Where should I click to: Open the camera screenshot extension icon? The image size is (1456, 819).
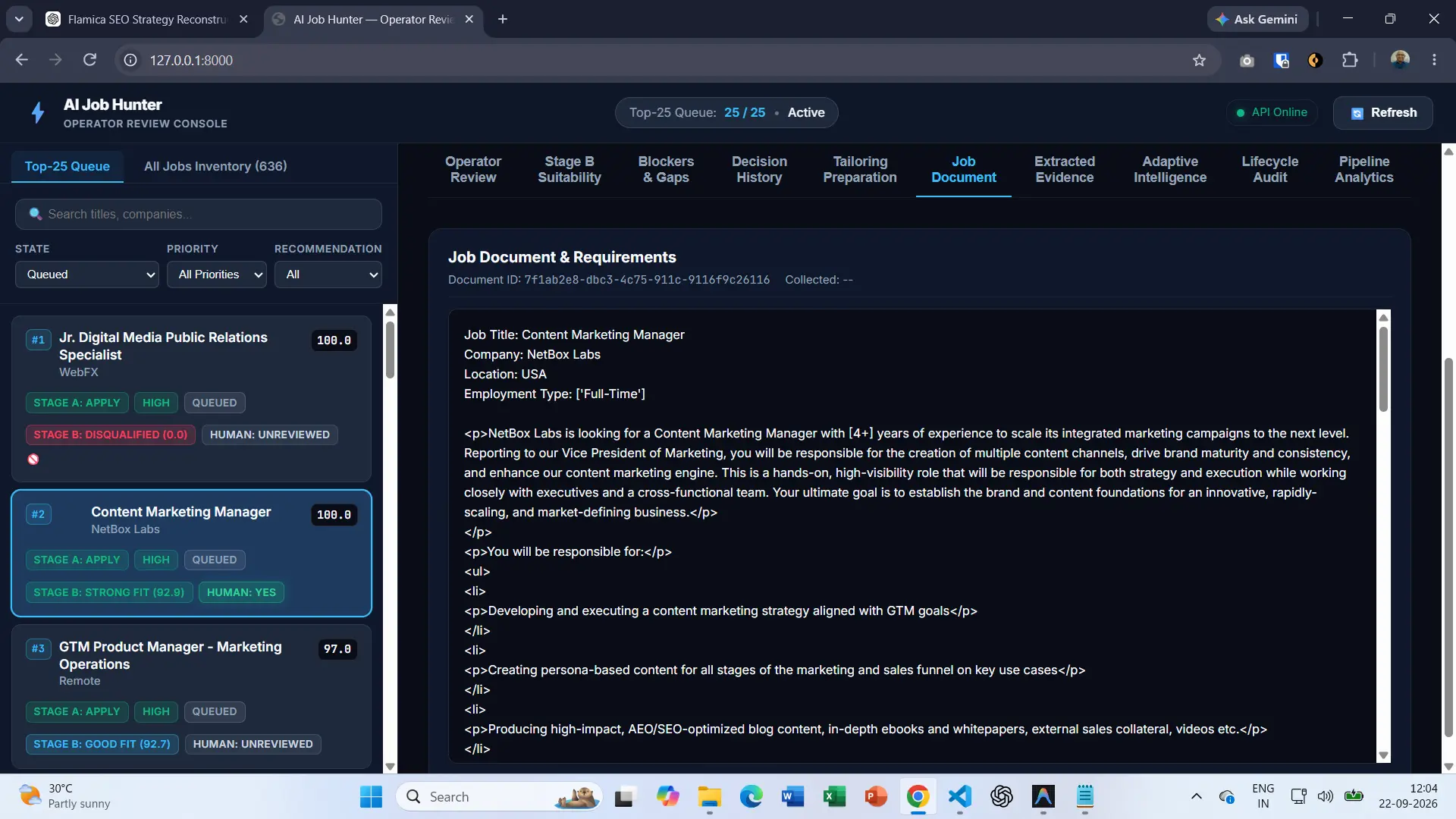click(x=1247, y=60)
